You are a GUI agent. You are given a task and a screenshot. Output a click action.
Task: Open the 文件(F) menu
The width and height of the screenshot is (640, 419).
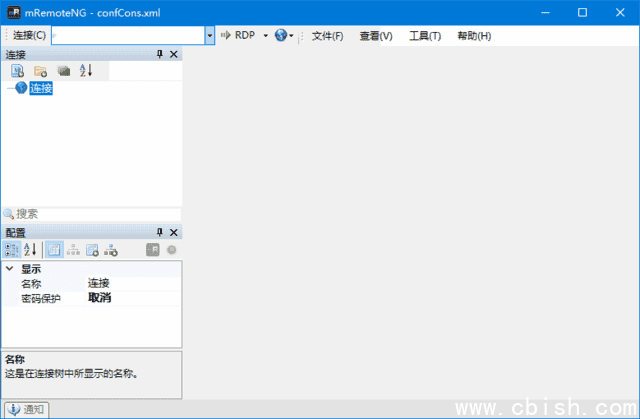click(327, 36)
